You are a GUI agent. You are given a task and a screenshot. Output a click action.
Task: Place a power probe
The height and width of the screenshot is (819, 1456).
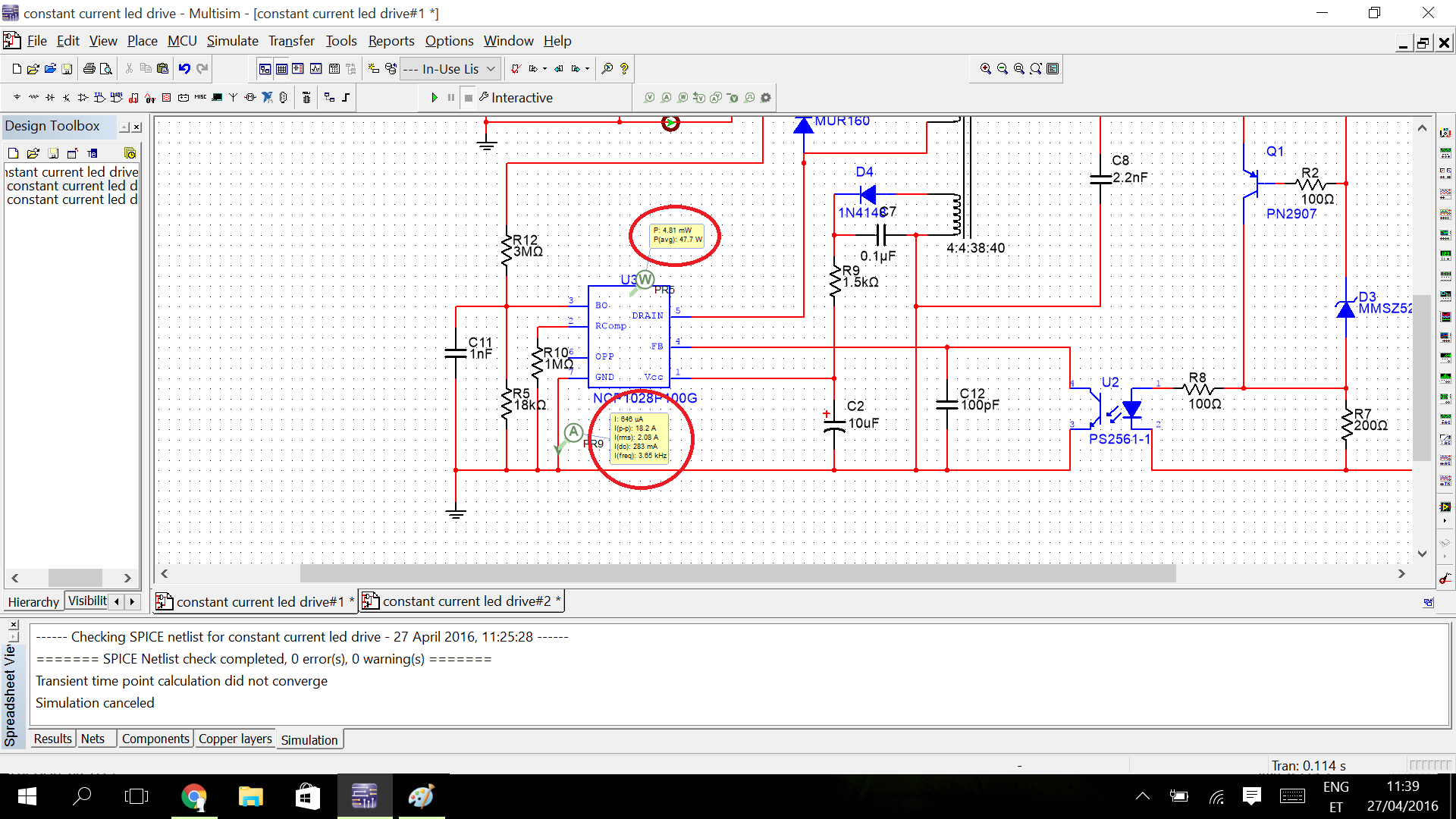pos(682,98)
